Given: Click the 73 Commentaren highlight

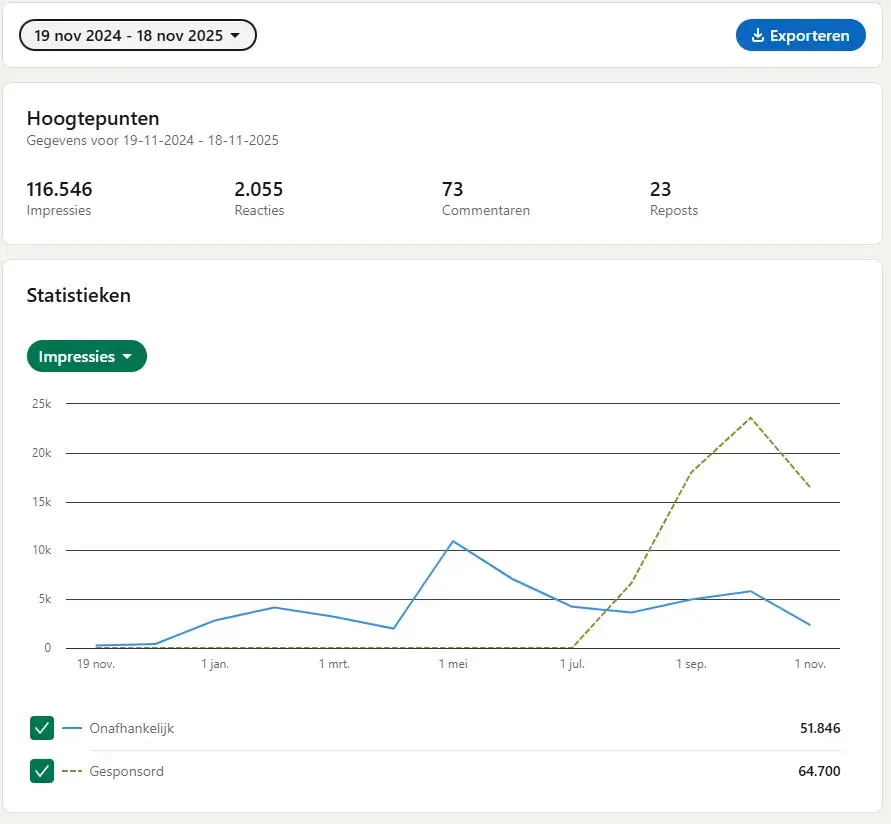Looking at the screenshot, I should (x=485, y=197).
